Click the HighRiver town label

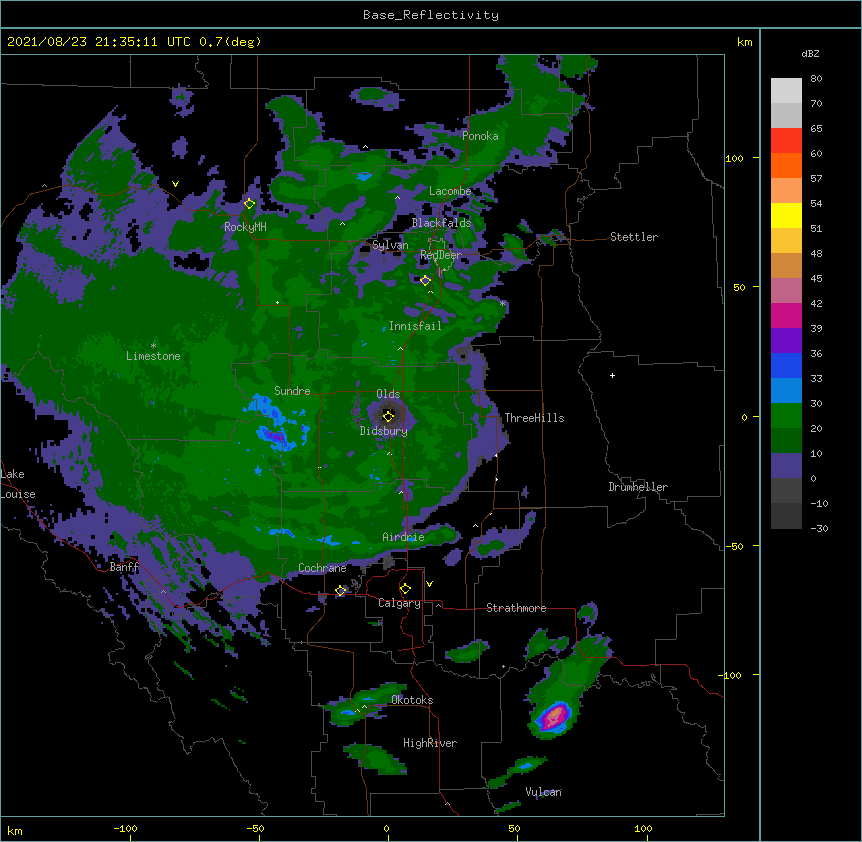pos(430,743)
